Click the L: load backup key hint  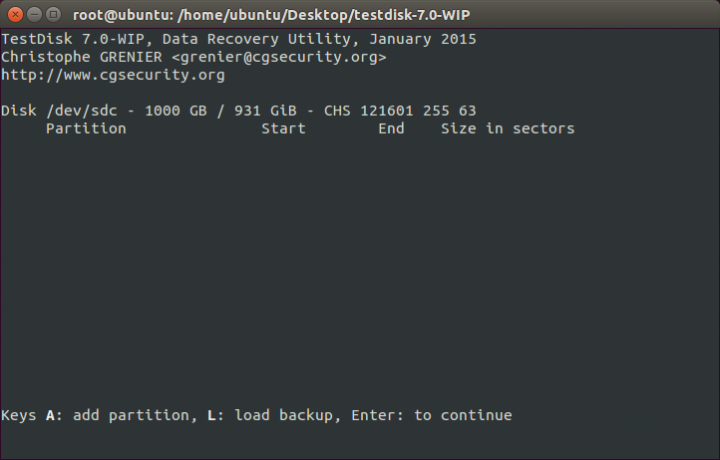(270, 415)
